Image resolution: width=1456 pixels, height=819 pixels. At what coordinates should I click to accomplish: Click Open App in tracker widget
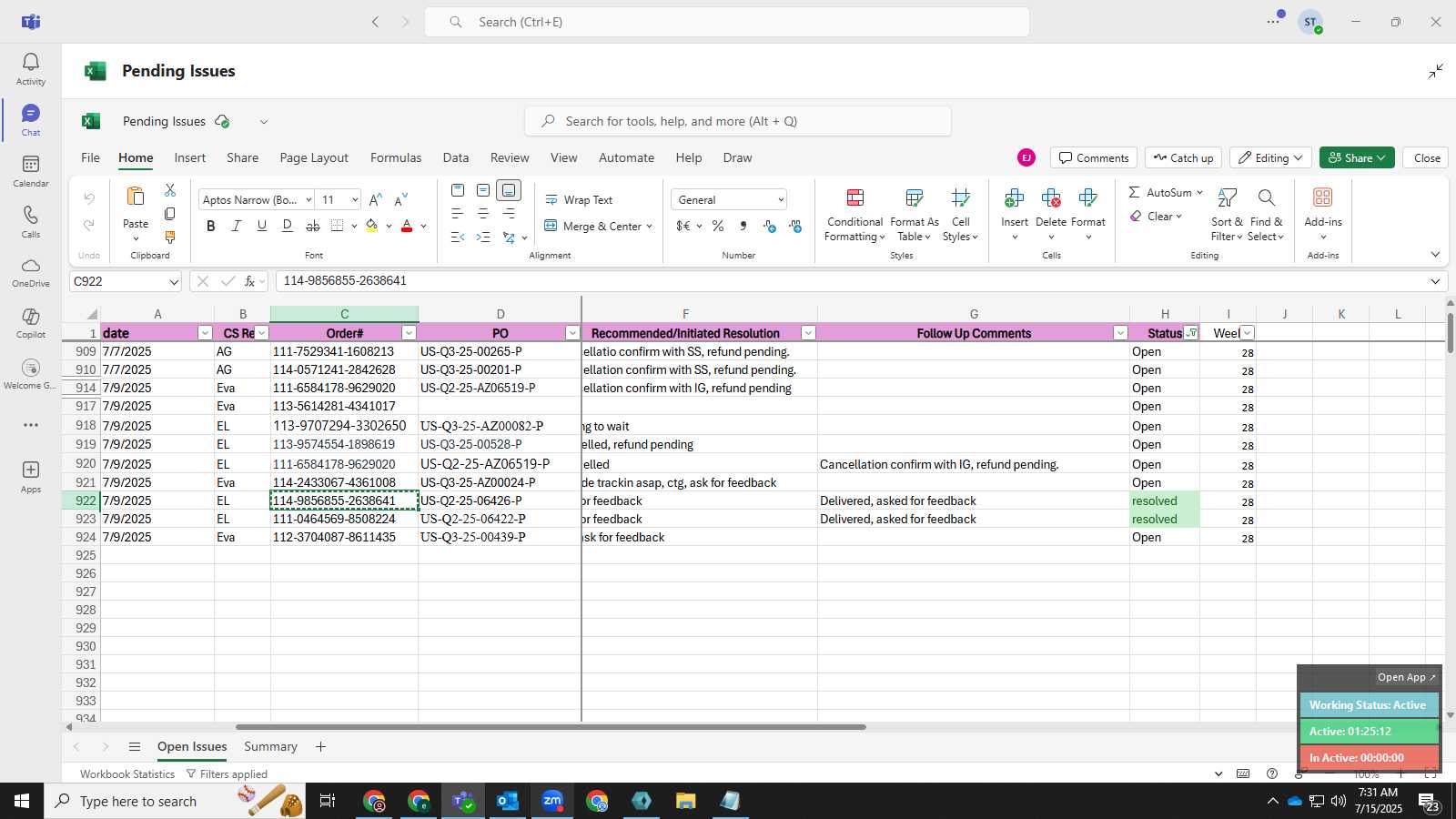[1406, 677]
